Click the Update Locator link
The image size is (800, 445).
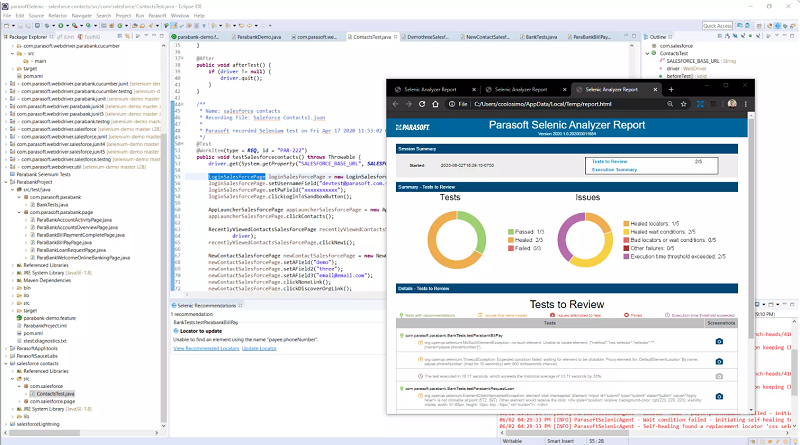259,349
